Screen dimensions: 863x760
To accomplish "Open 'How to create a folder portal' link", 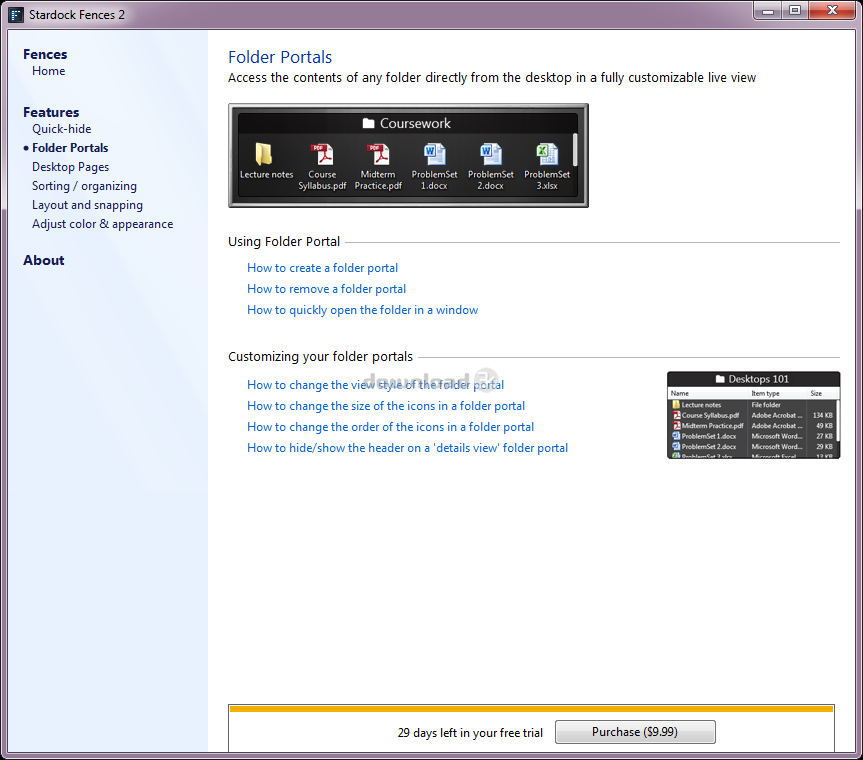I will click(323, 268).
